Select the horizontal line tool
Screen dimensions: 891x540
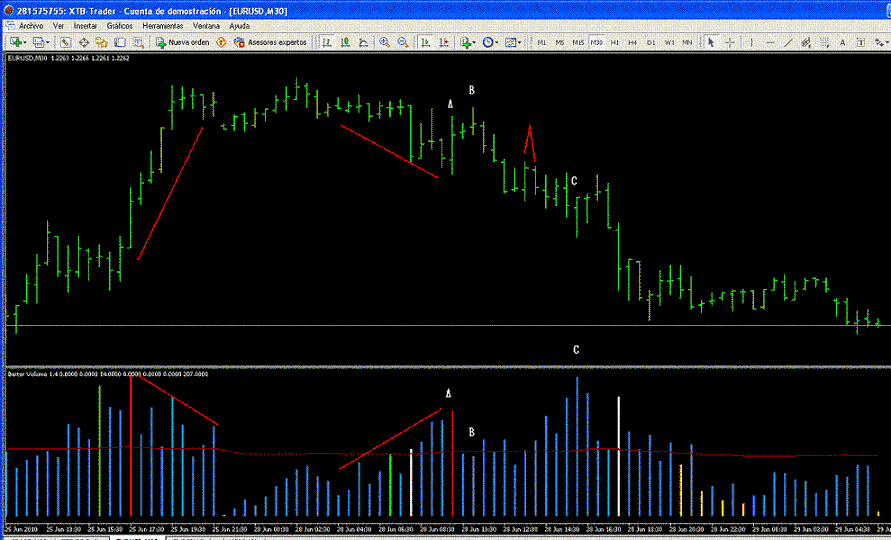pyautogui.click(x=769, y=43)
